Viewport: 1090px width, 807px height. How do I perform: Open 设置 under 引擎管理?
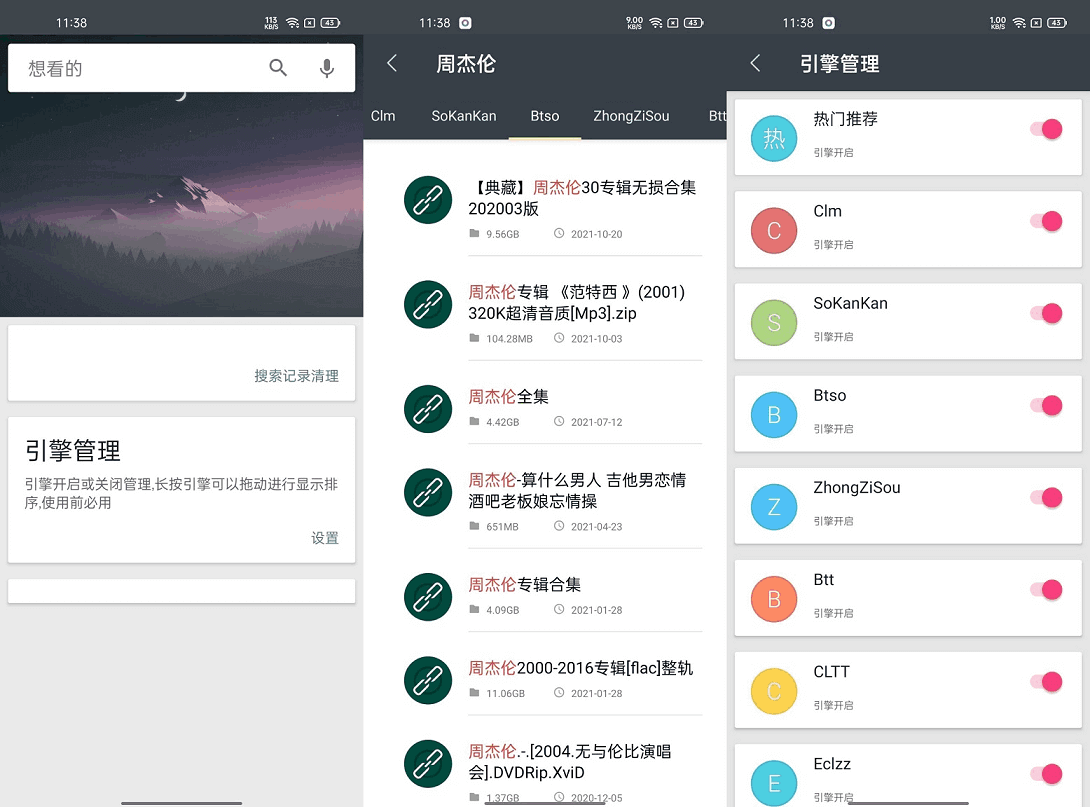coord(325,538)
